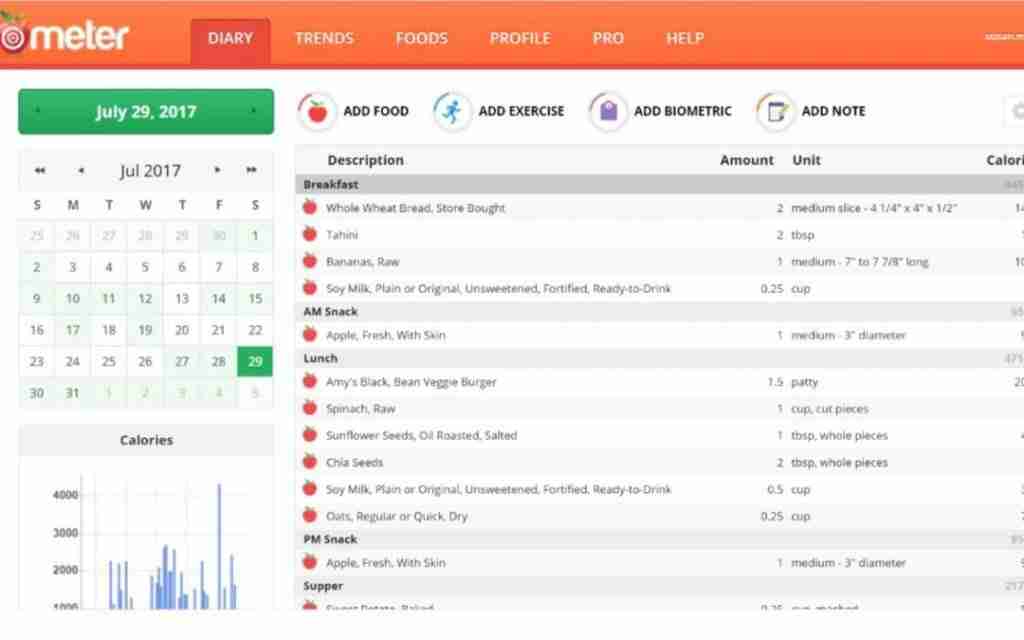1024x640 pixels.
Task: Click apple icon beside Whole Wheat Bread
Action: [310, 208]
